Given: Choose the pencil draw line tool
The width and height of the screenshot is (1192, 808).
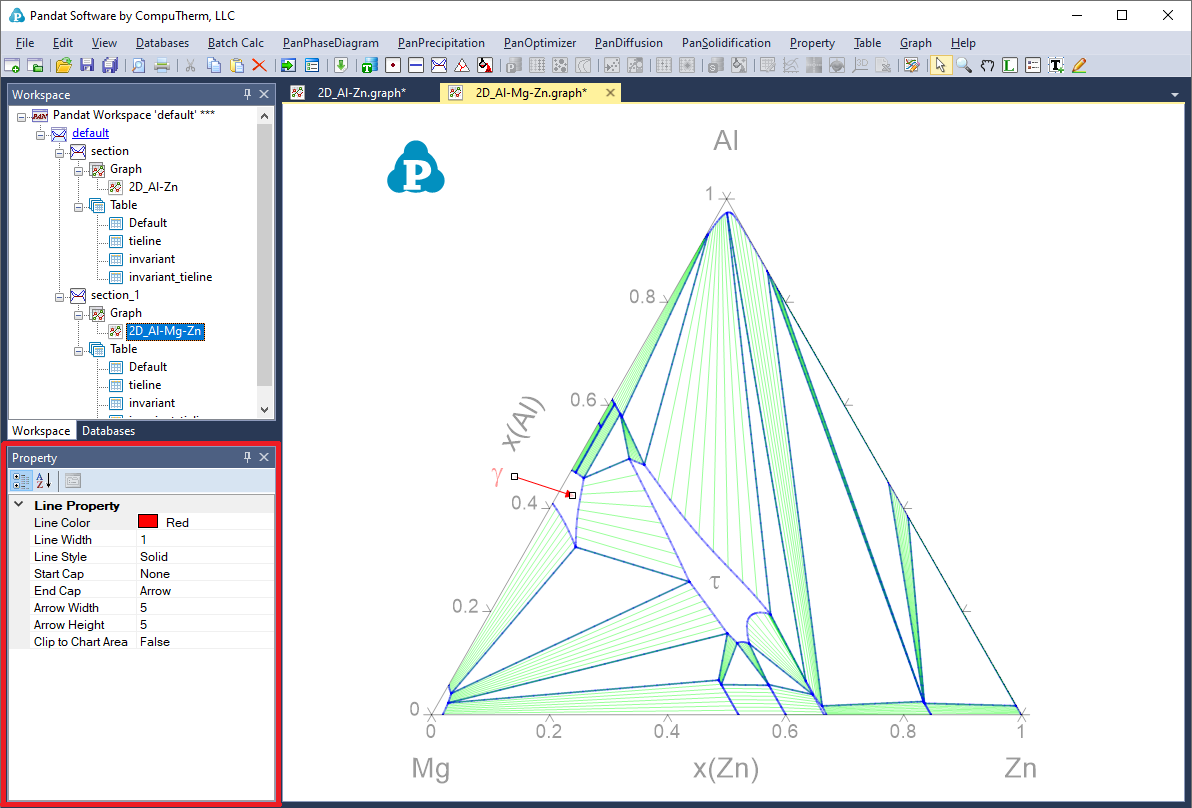Looking at the screenshot, I should tap(1078, 65).
